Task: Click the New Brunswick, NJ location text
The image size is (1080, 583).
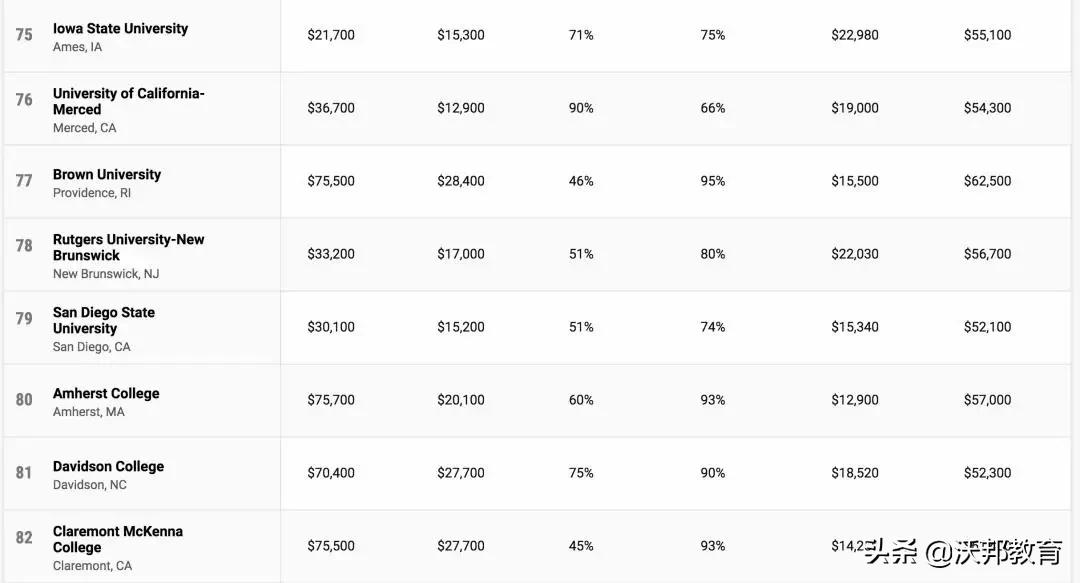Action: (106, 274)
